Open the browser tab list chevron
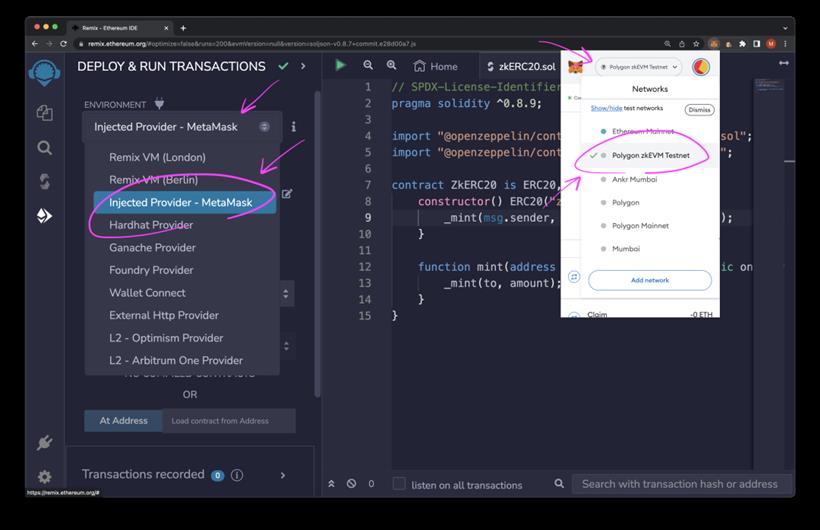820x530 pixels. (785, 28)
